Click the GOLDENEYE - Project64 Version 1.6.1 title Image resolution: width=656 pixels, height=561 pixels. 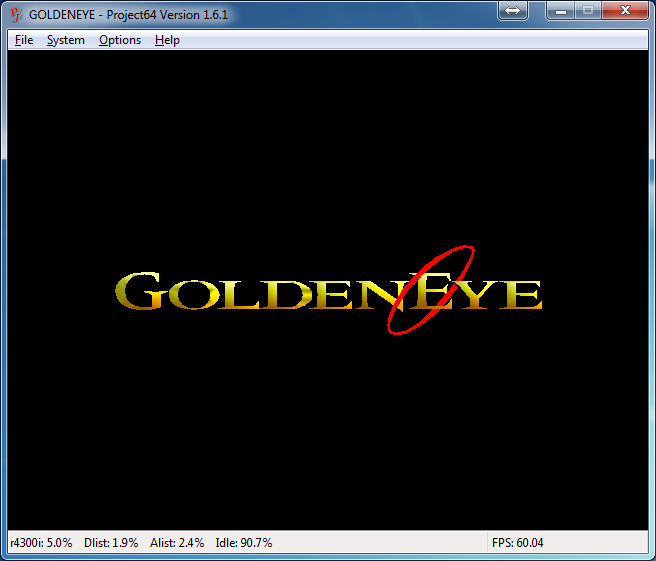[x=128, y=15]
